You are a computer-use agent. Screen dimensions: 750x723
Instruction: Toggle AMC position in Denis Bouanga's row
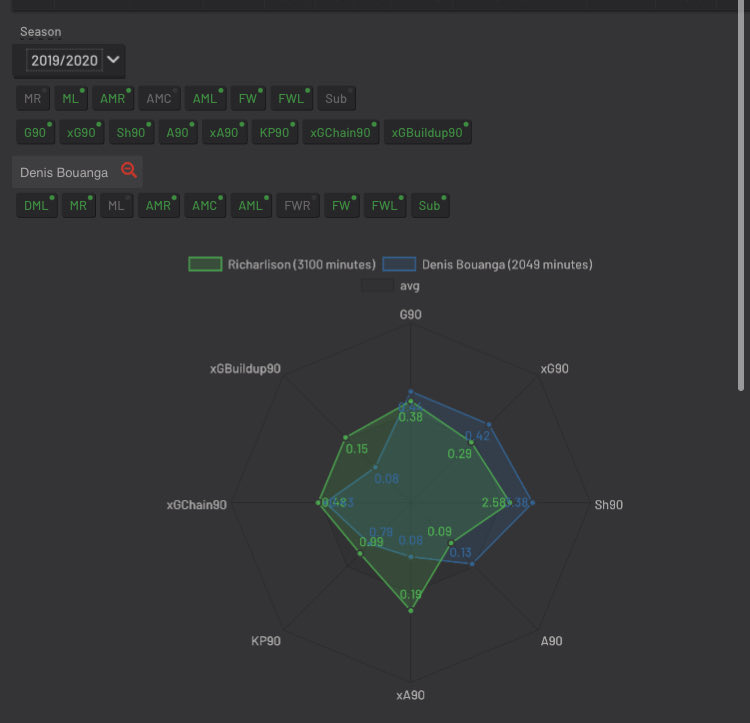click(x=205, y=206)
